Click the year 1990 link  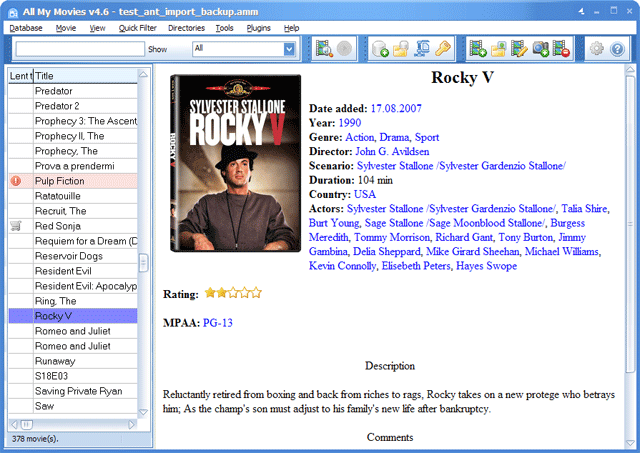[x=350, y=123]
